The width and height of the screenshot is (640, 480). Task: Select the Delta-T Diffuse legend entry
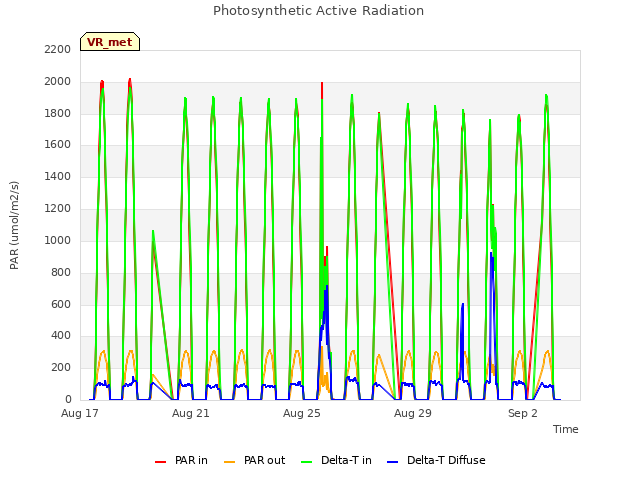pyautogui.click(x=436, y=460)
